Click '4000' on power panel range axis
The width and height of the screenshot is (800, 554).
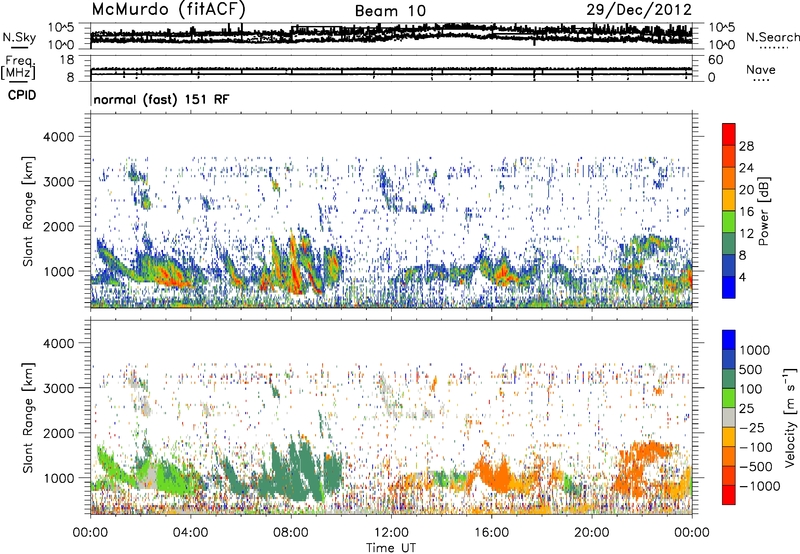(59, 137)
